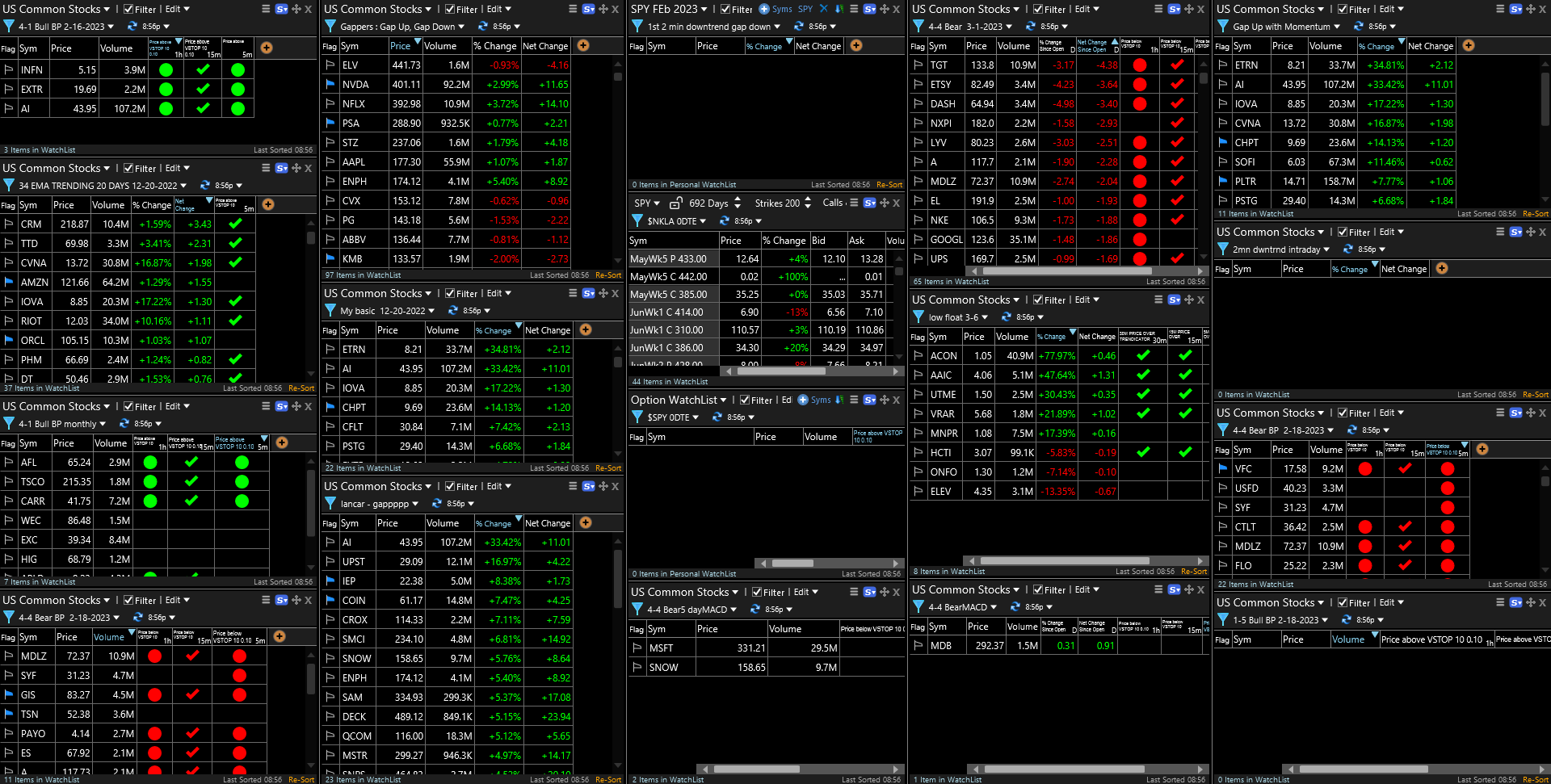Add a column in the Gappers watchlist

click(x=583, y=46)
